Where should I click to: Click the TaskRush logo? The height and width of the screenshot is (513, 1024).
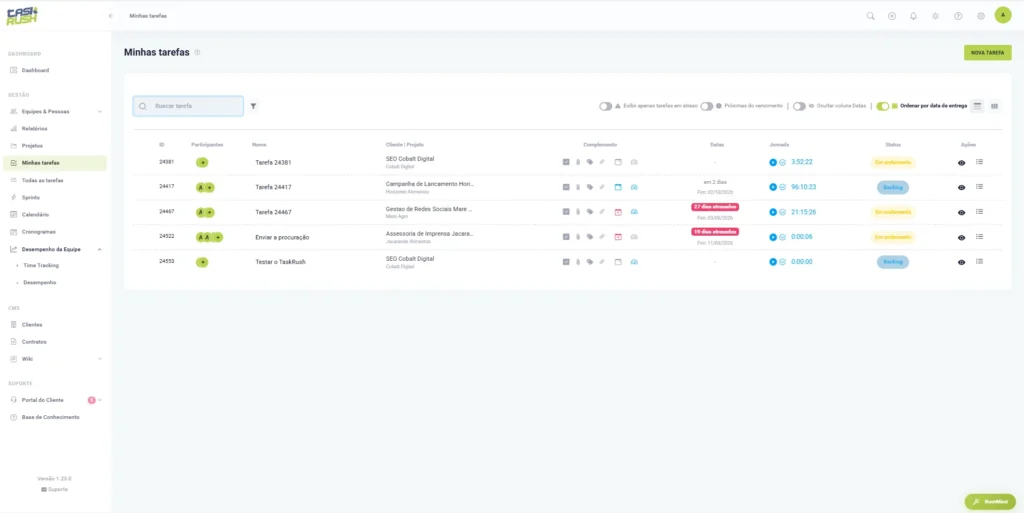coord(23,16)
